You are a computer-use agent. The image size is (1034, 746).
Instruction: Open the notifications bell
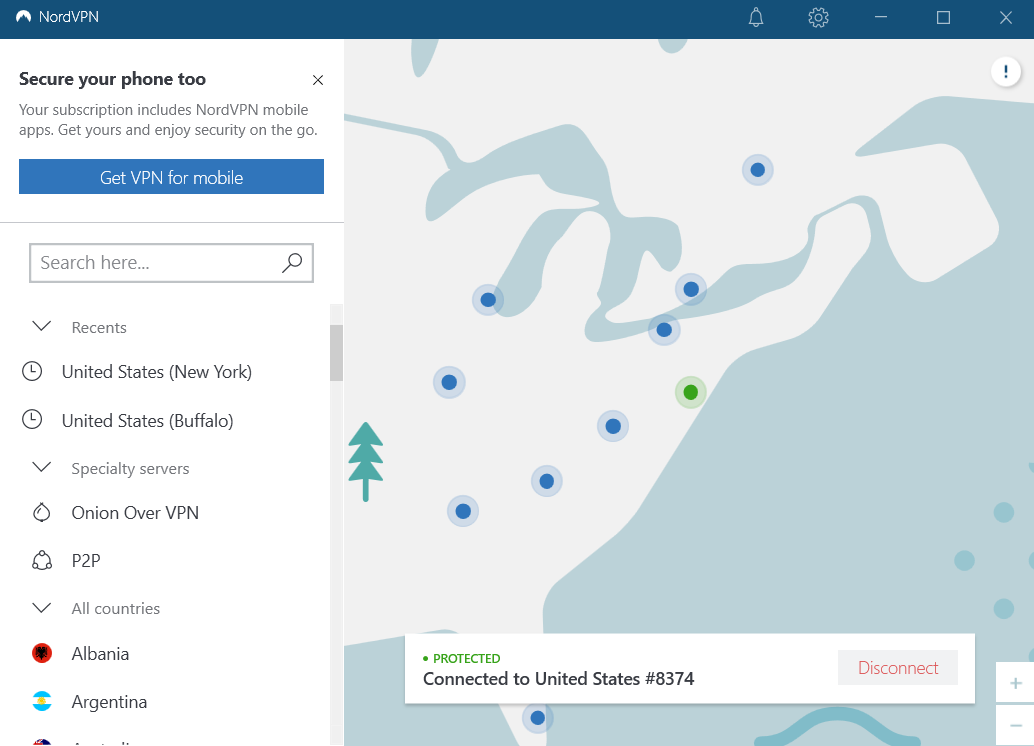click(756, 17)
